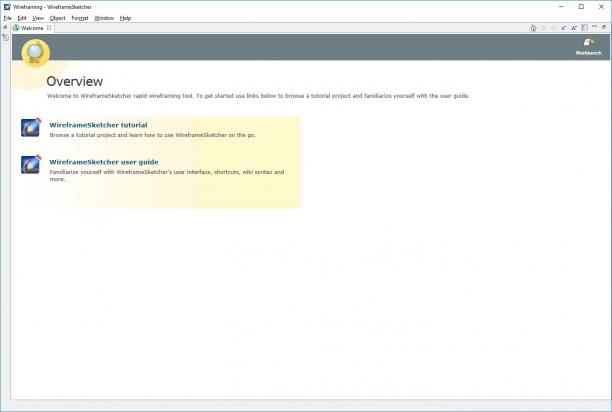Restore the Welcome view size
The height and width of the screenshot is (412, 612).
coord(604,27)
